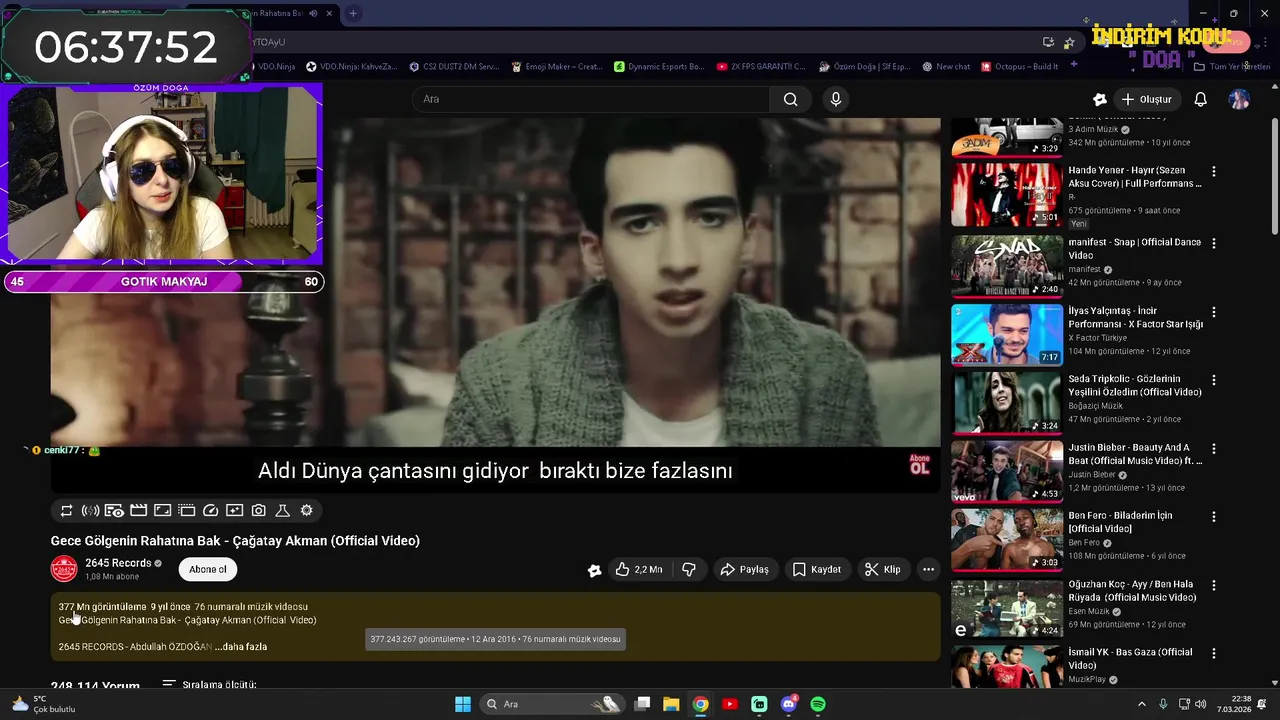Open the 2X FPS GARANTİ bookmark
The image size is (1280, 720).
(760, 67)
